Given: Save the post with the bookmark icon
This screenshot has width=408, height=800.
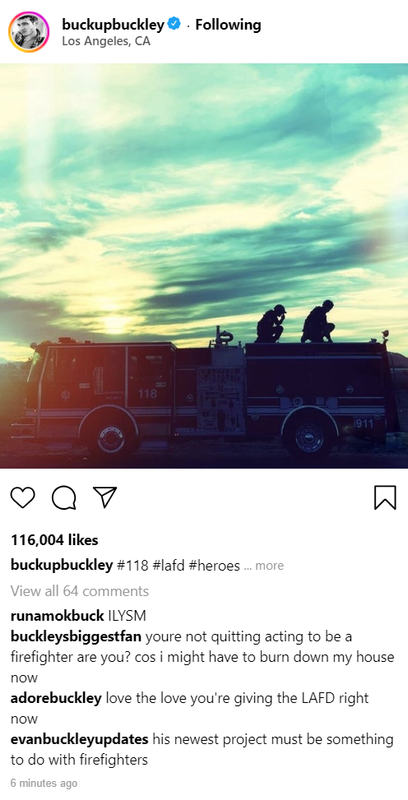Looking at the screenshot, I should [385, 497].
